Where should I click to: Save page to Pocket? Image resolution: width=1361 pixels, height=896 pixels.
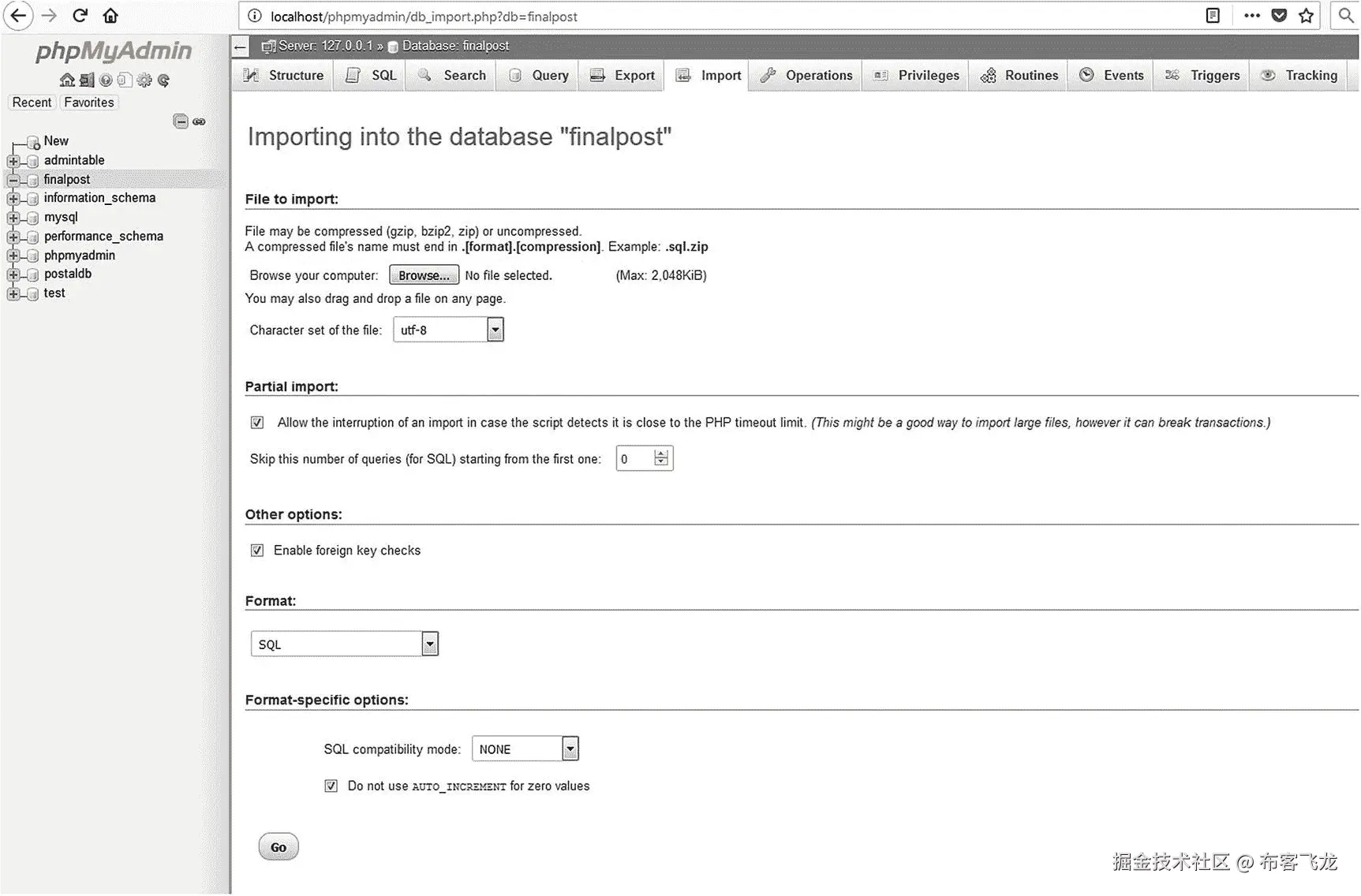tap(1279, 16)
